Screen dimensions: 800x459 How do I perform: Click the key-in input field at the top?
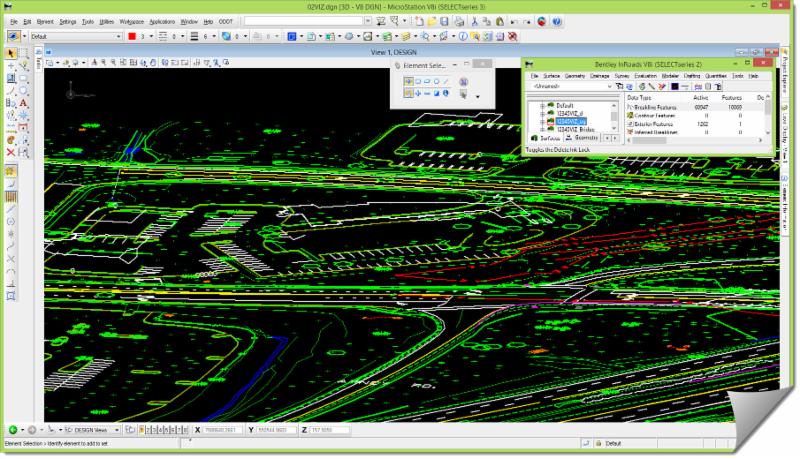[304, 21]
